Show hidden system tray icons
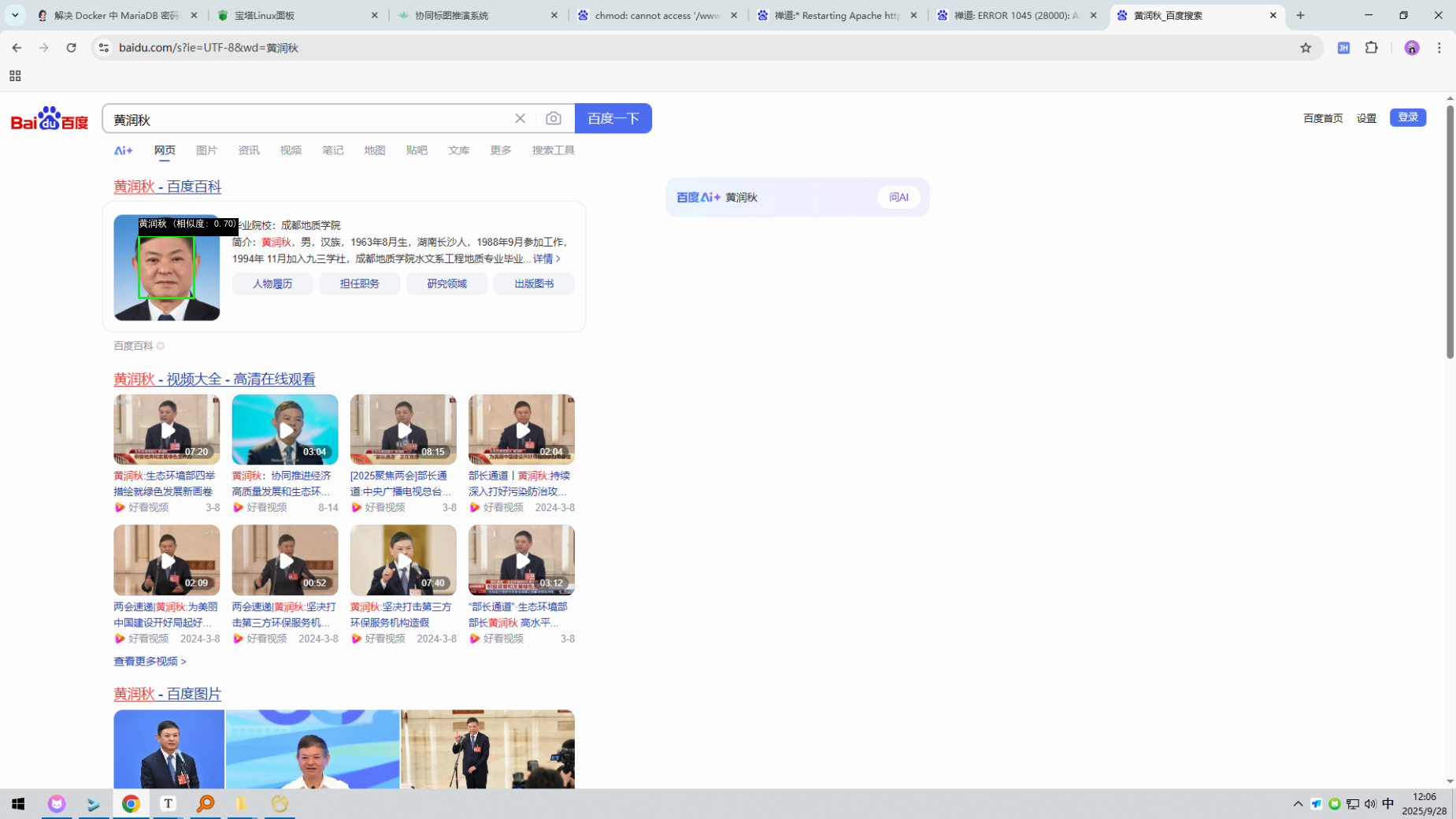Image resolution: width=1456 pixels, height=819 pixels. (x=1297, y=803)
